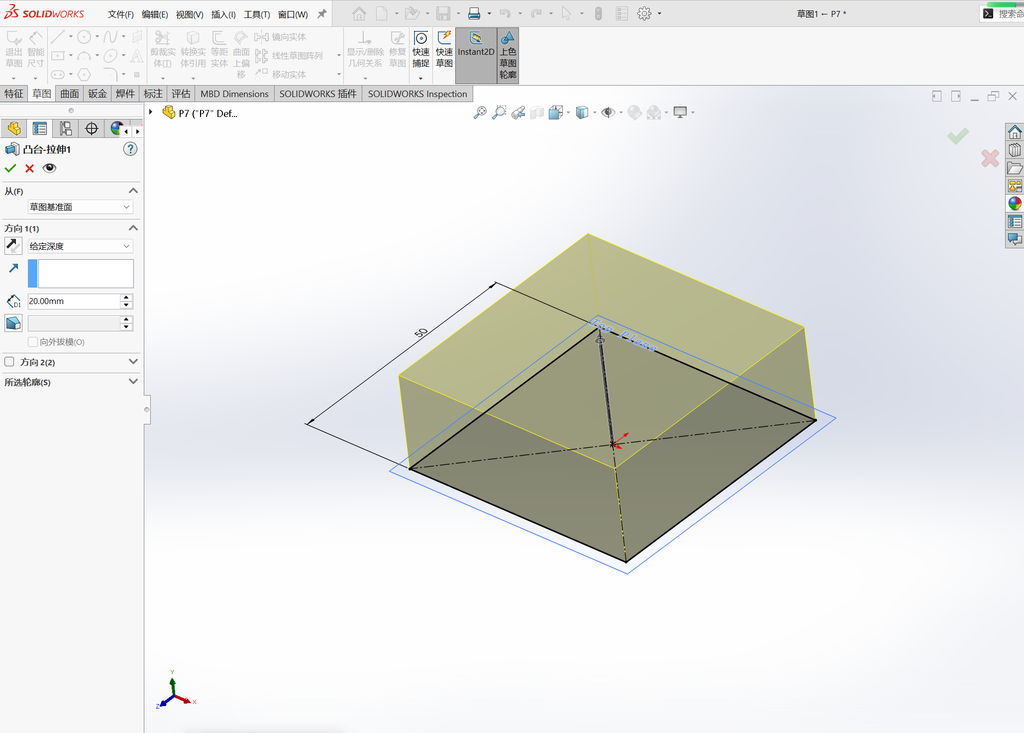
Task: Open the DimXpertManager crosshair tab
Action: point(91,129)
